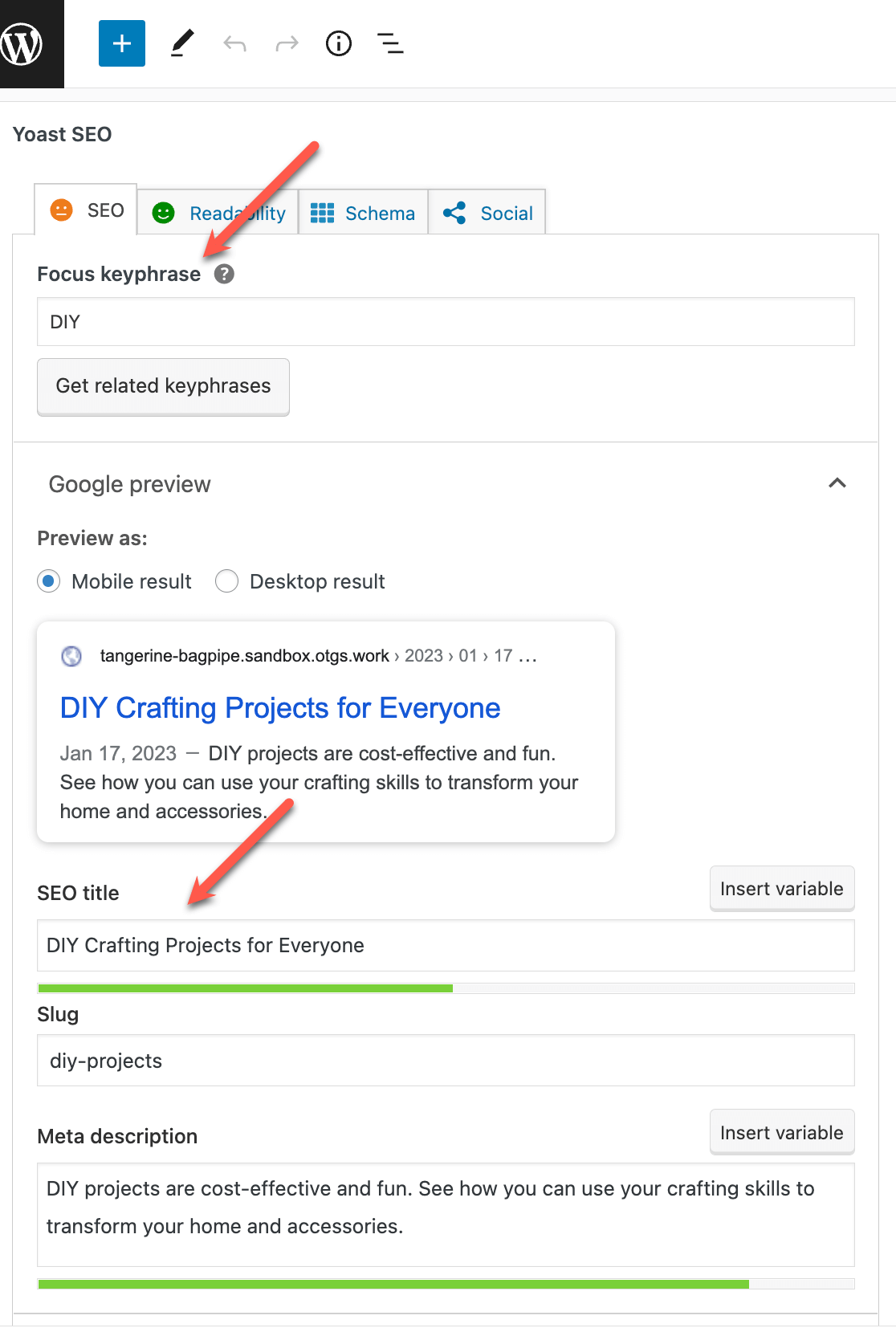This screenshot has width=896, height=1328.
Task: Switch to the Readability tab
Action: pos(218,213)
